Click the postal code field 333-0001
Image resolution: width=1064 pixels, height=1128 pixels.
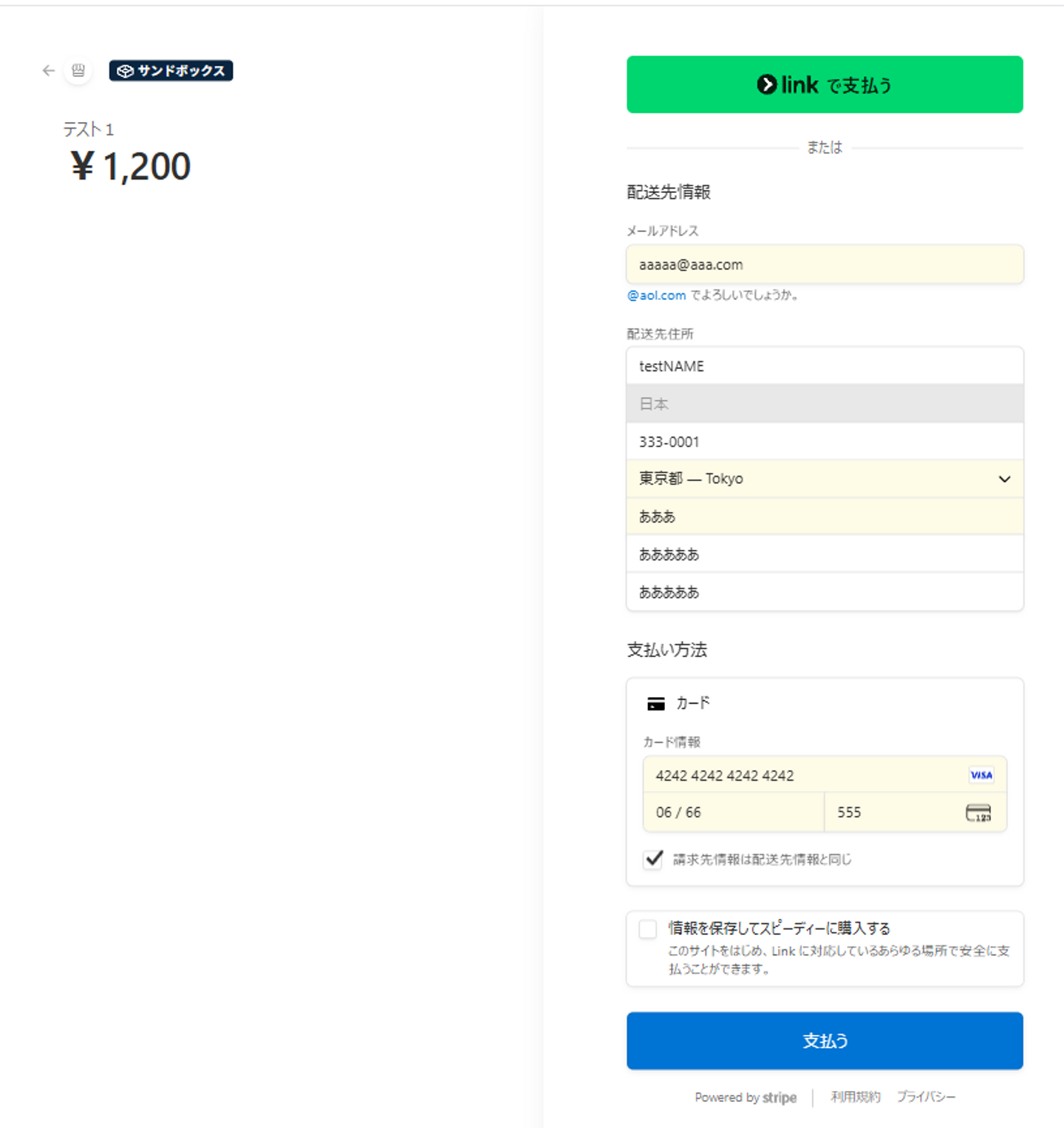pyautogui.click(x=824, y=441)
